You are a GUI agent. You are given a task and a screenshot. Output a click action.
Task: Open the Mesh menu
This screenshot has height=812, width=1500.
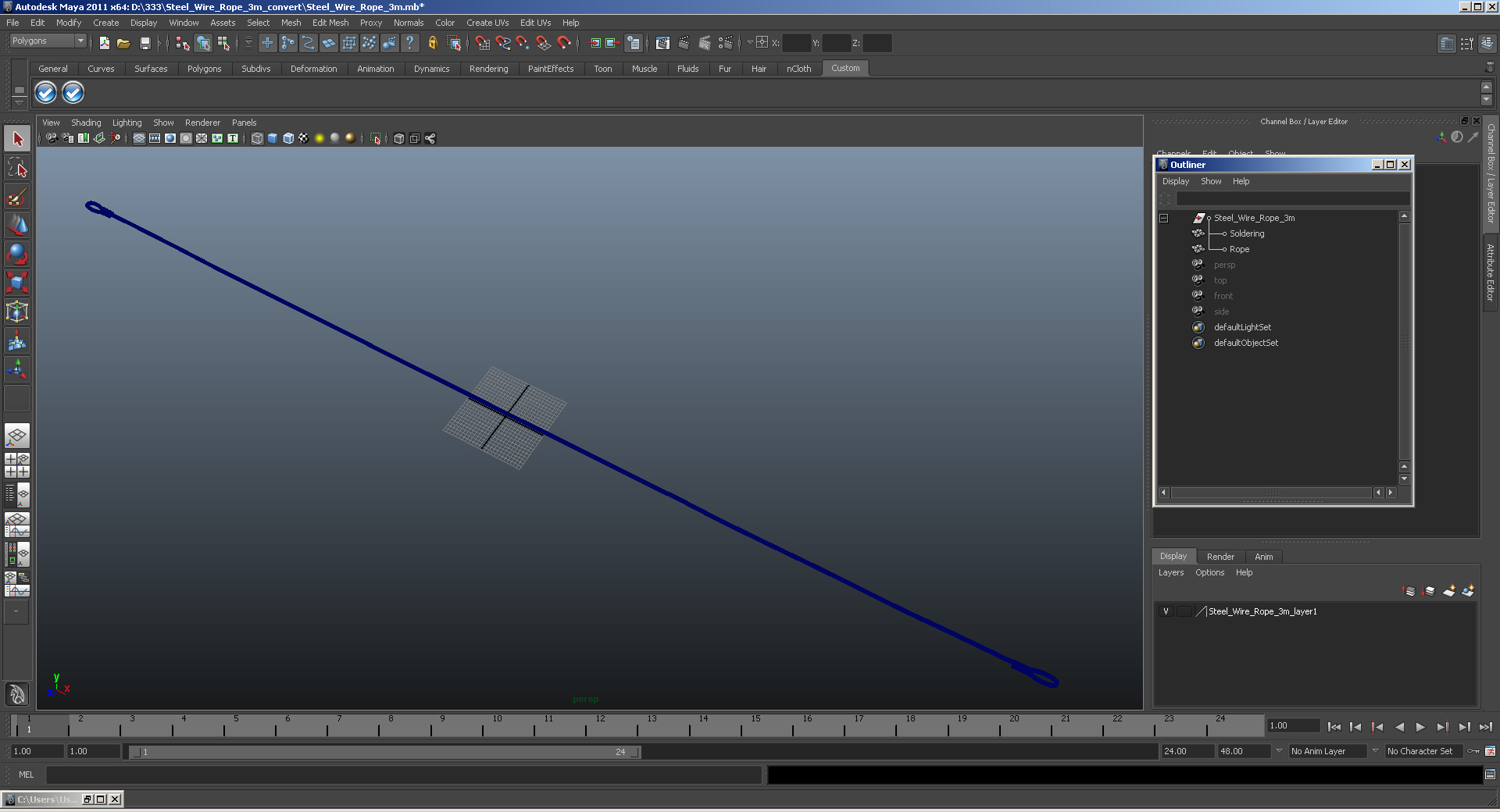pyautogui.click(x=291, y=23)
